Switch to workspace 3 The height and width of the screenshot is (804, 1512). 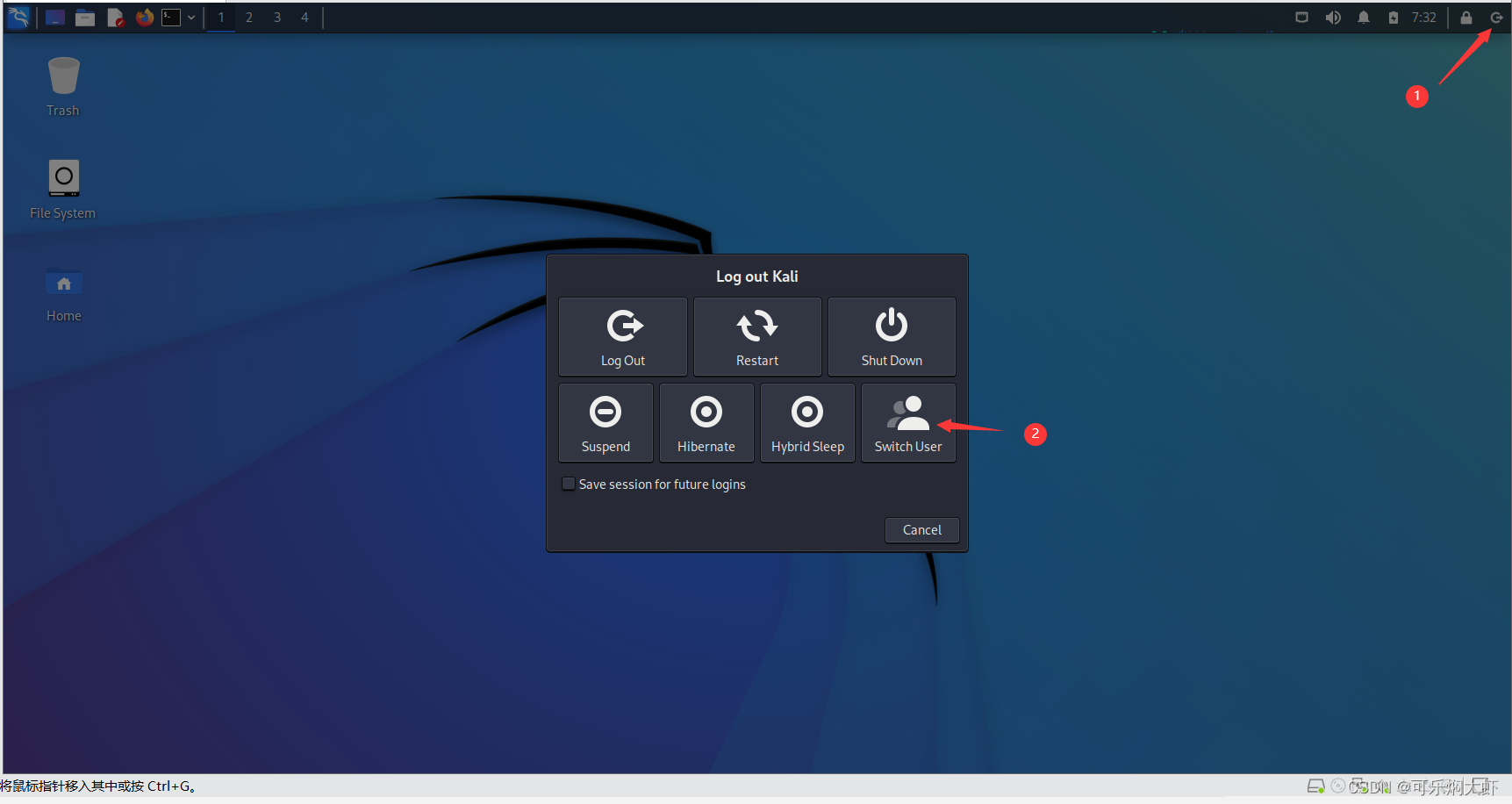tap(277, 18)
